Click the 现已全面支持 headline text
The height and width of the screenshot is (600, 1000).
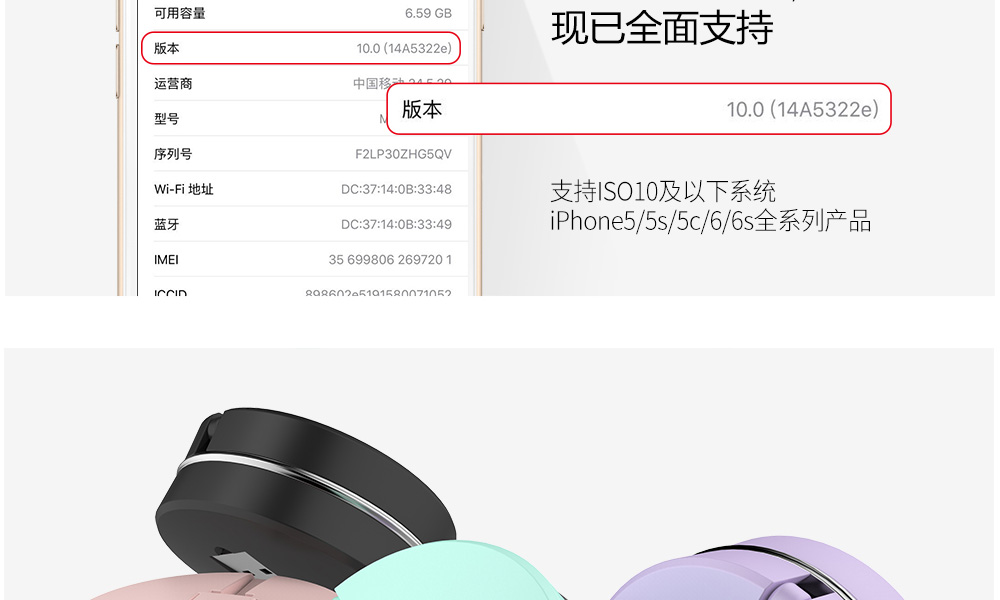coord(662,27)
